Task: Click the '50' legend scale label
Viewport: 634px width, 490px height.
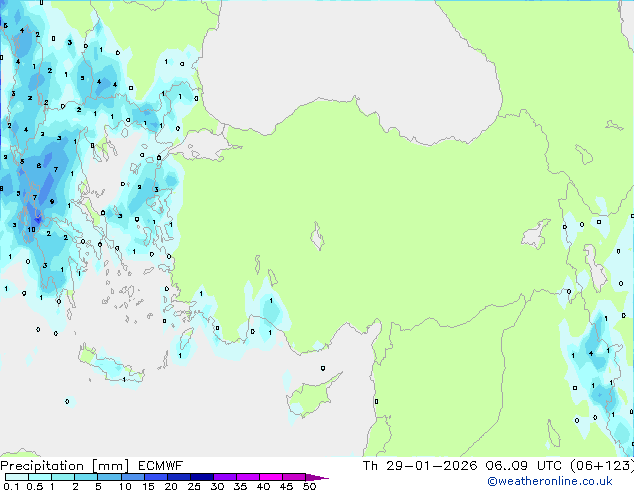Action: [x=309, y=486]
